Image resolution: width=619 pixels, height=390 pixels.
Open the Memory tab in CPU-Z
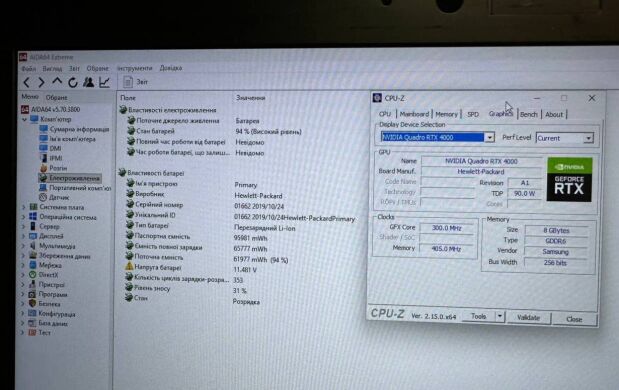pyautogui.click(x=446, y=114)
